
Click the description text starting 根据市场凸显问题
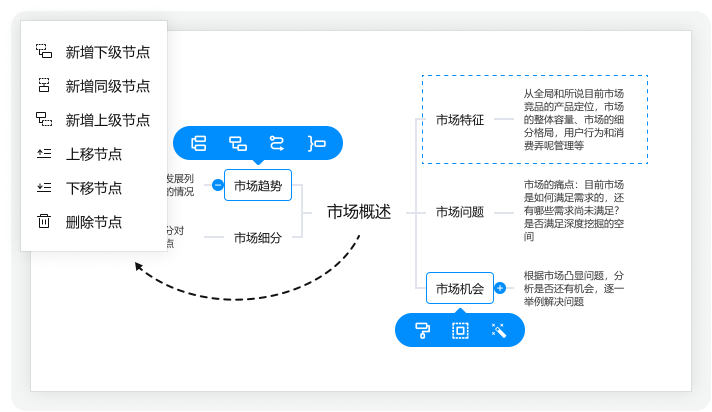pyautogui.click(x=574, y=288)
